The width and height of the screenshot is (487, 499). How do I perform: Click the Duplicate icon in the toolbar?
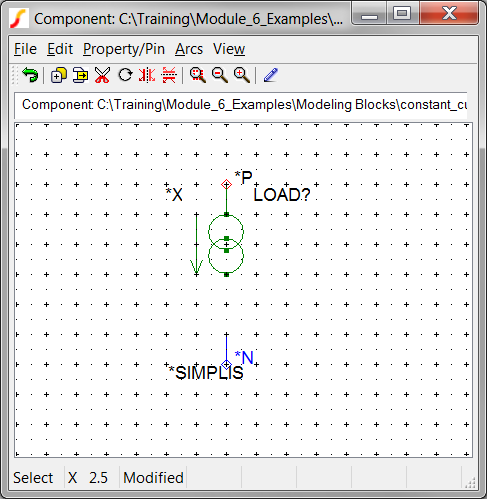tap(59, 75)
